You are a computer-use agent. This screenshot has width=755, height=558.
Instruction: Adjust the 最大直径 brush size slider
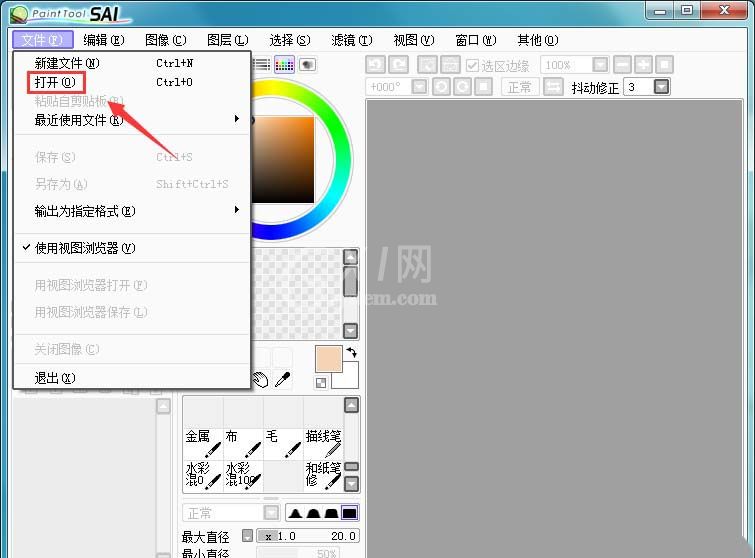(308, 536)
